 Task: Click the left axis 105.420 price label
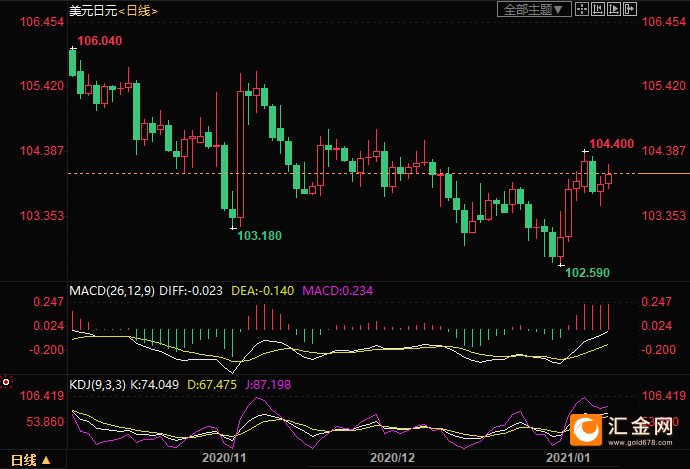42,86
